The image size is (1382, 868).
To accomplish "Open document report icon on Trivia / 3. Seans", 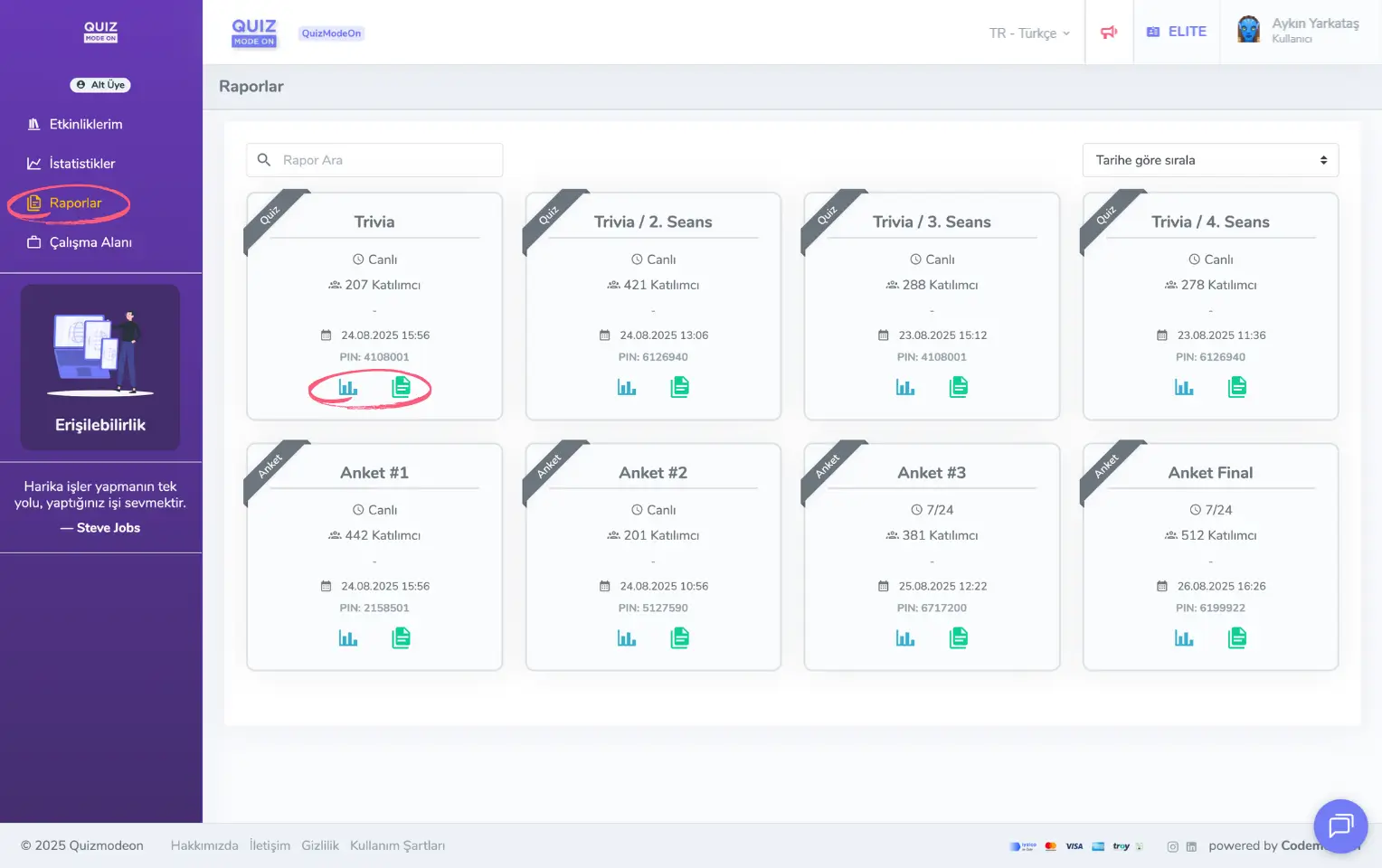I will (x=959, y=388).
